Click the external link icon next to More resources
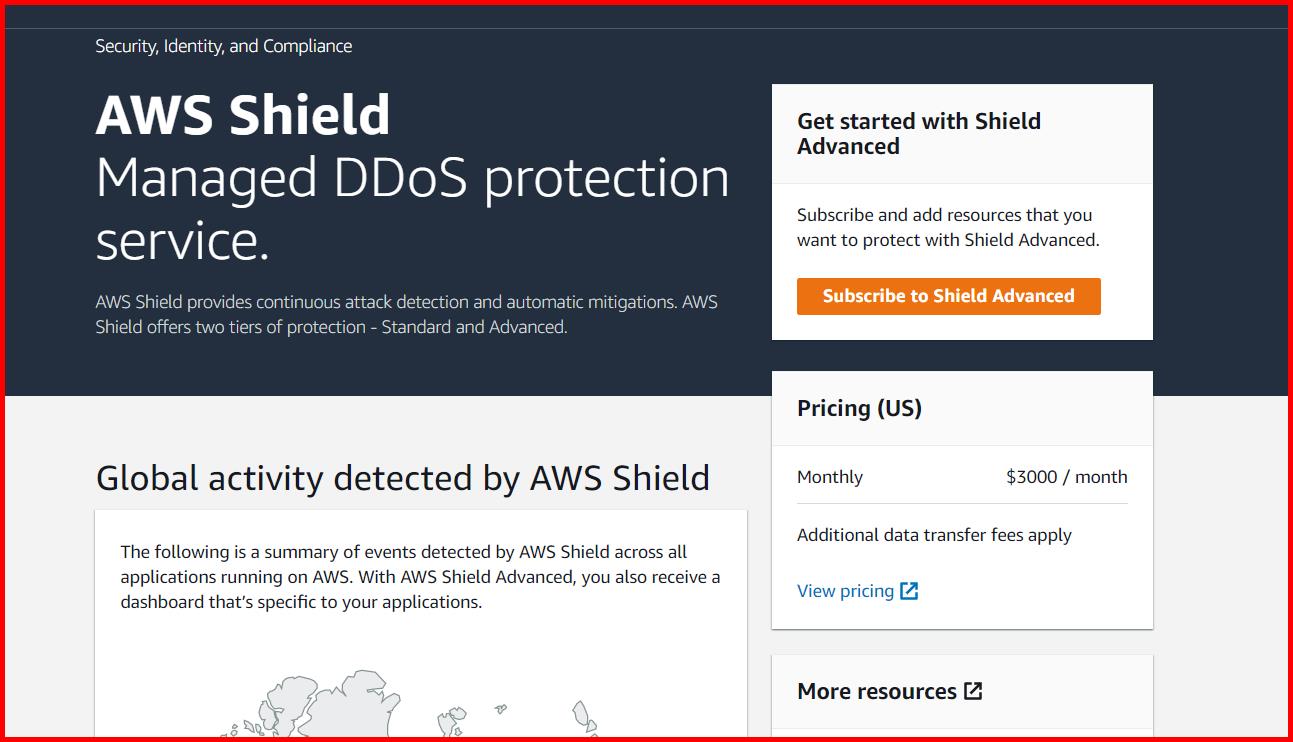The height and width of the screenshot is (742, 1293). tap(975, 690)
